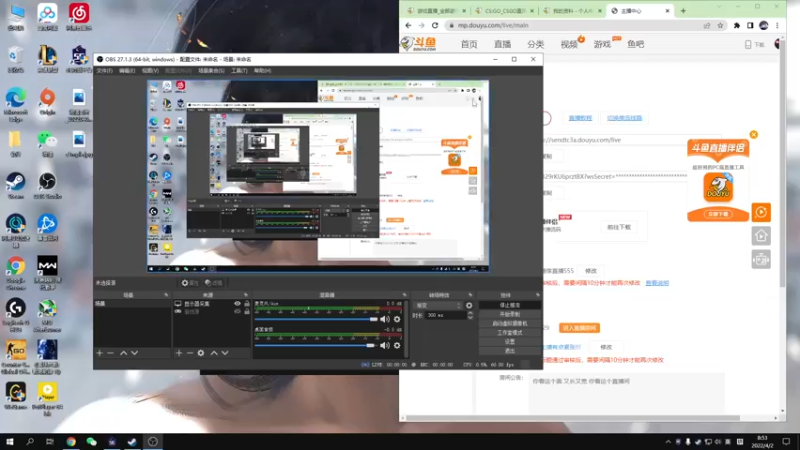The height and width of the screenshot is (450, 800).
Task: Close the Douyu streaming companion popup ad
Action: pos(754,135)
